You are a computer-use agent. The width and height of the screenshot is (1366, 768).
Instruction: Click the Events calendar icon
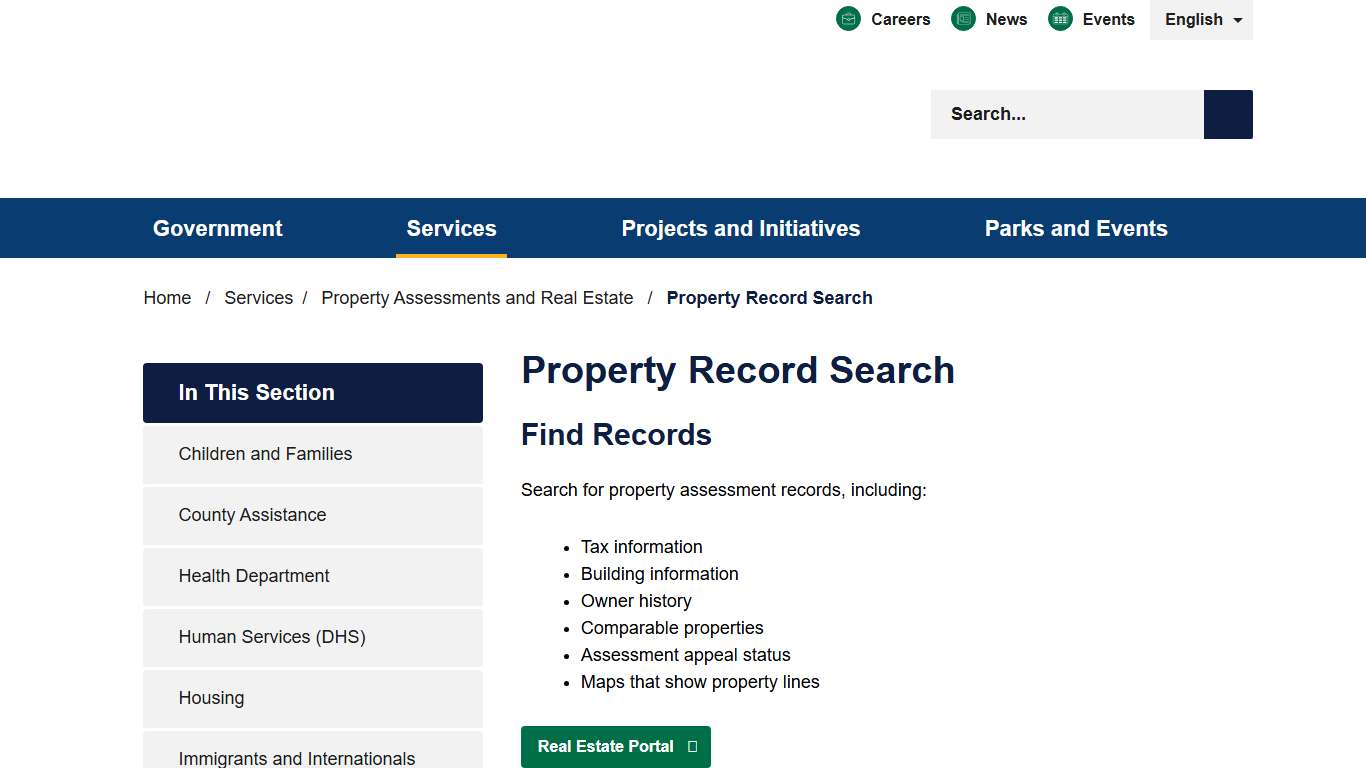coord(1059,18)
